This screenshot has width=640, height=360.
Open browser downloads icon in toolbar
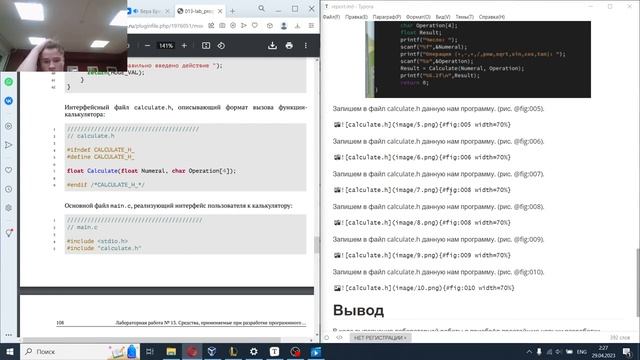[297, 26]
